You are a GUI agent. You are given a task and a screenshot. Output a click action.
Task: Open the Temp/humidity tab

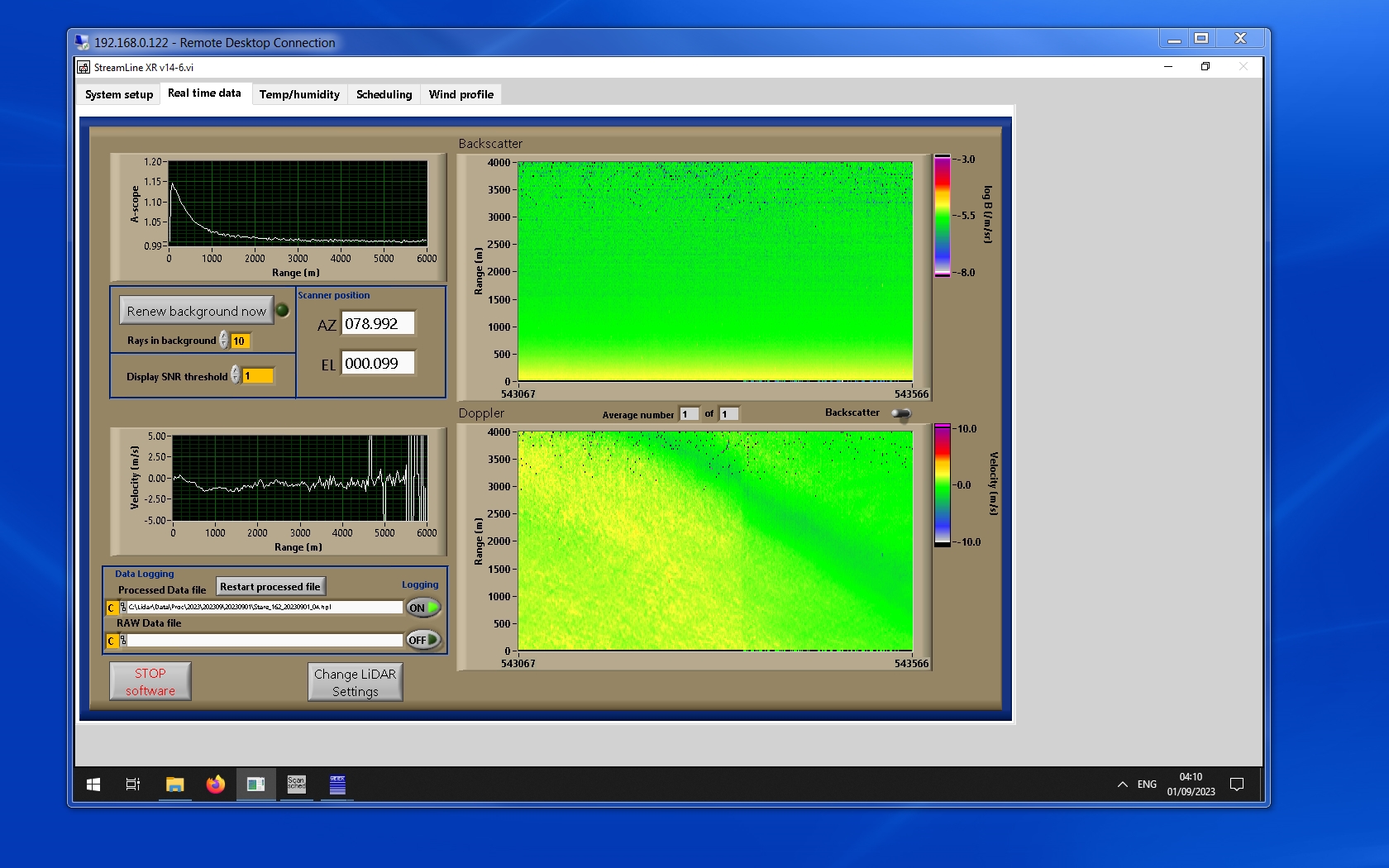pos(299,94)
